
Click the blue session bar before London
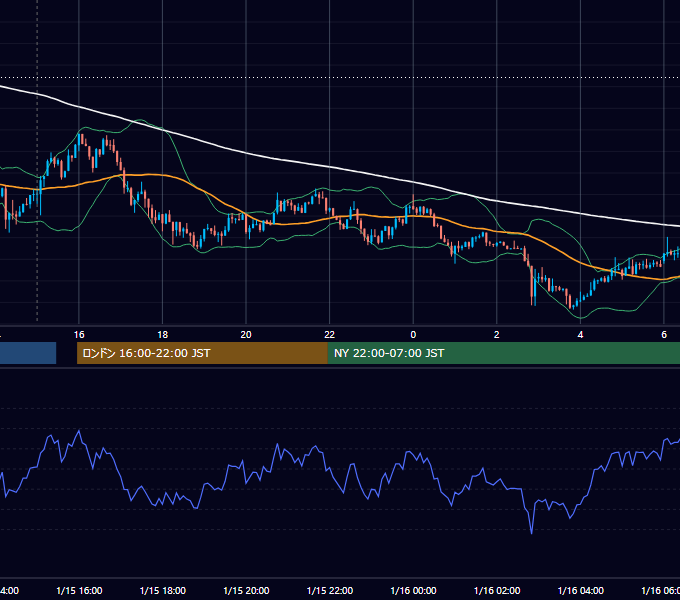pyautogui.click(x=28, y=353)
